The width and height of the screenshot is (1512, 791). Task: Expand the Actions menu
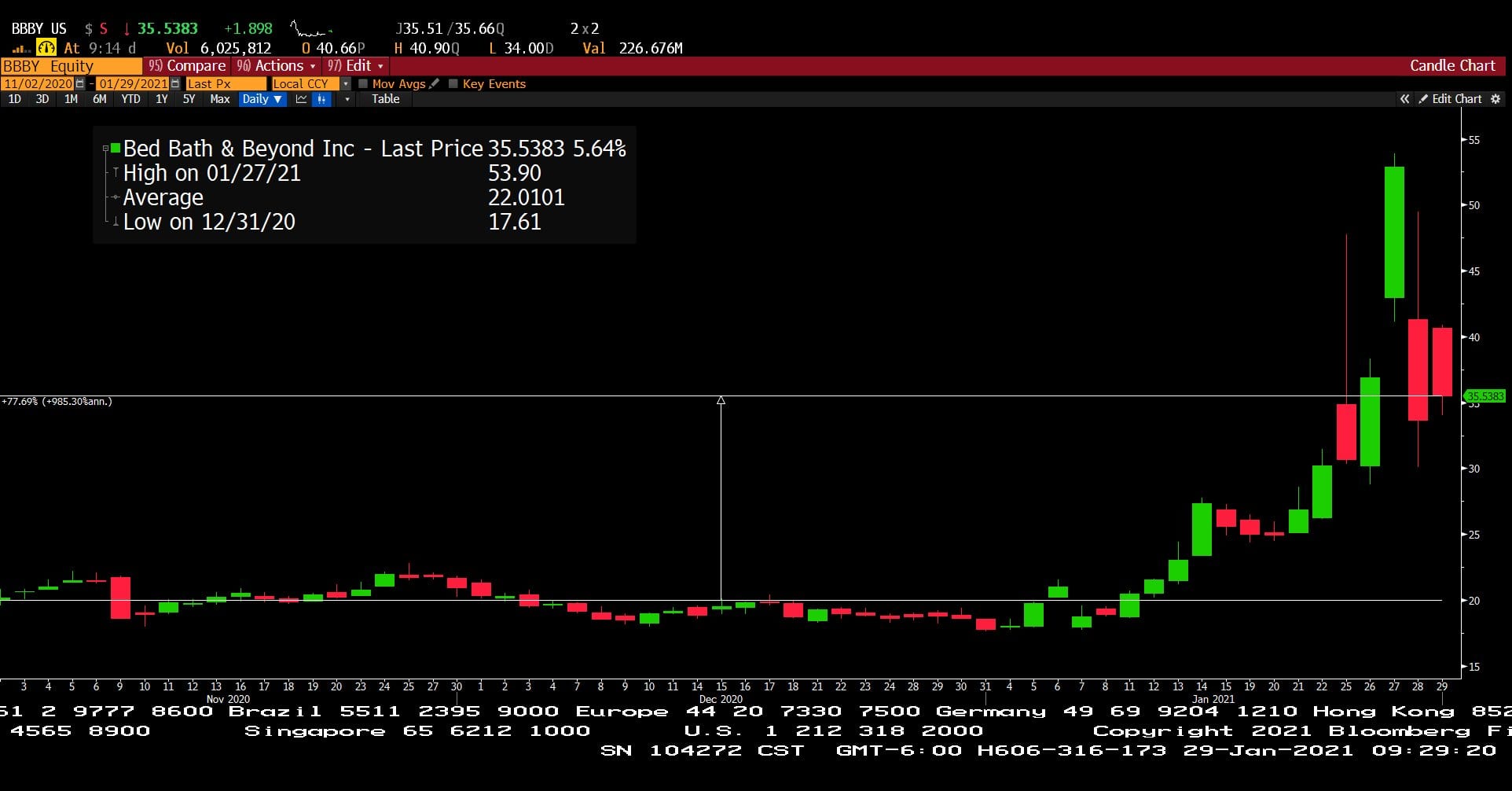[x=277, y=66]
